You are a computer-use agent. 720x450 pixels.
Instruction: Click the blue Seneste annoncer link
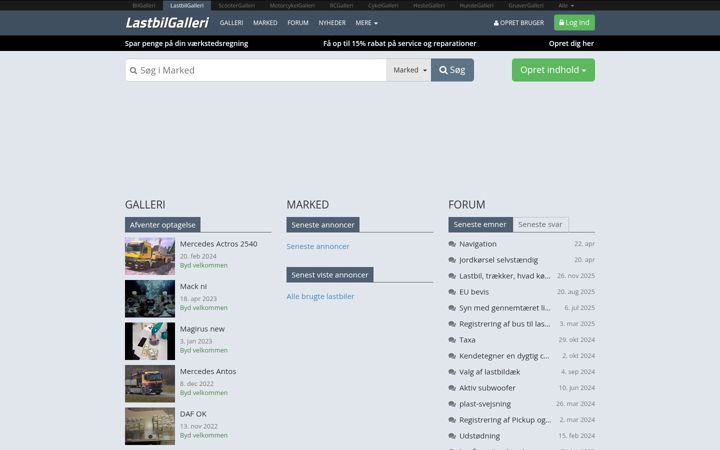318,247
